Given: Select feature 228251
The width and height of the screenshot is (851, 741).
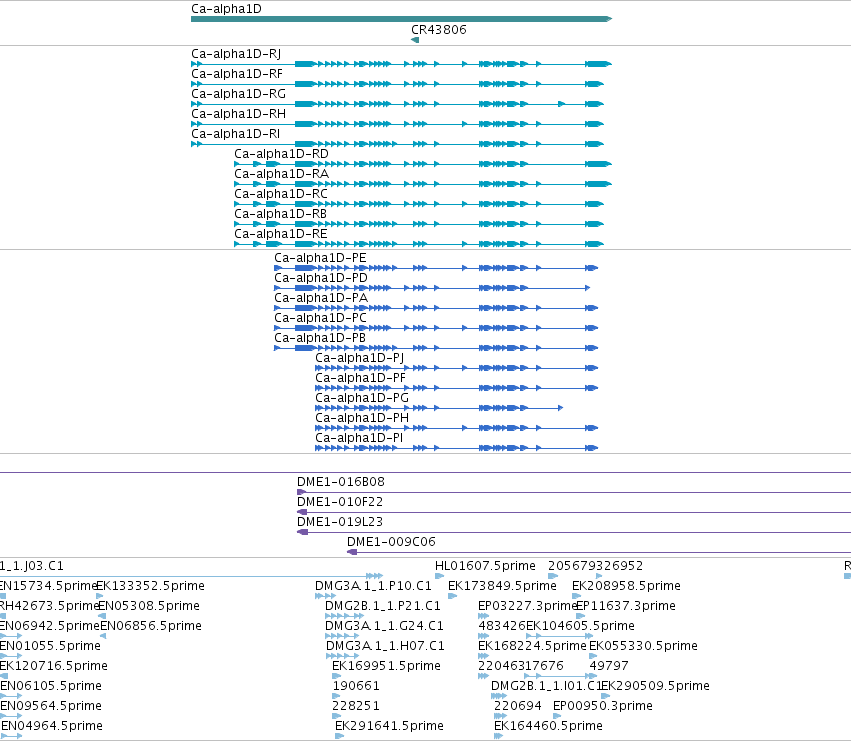Looking at the screenshot, I should coord(355,706).
